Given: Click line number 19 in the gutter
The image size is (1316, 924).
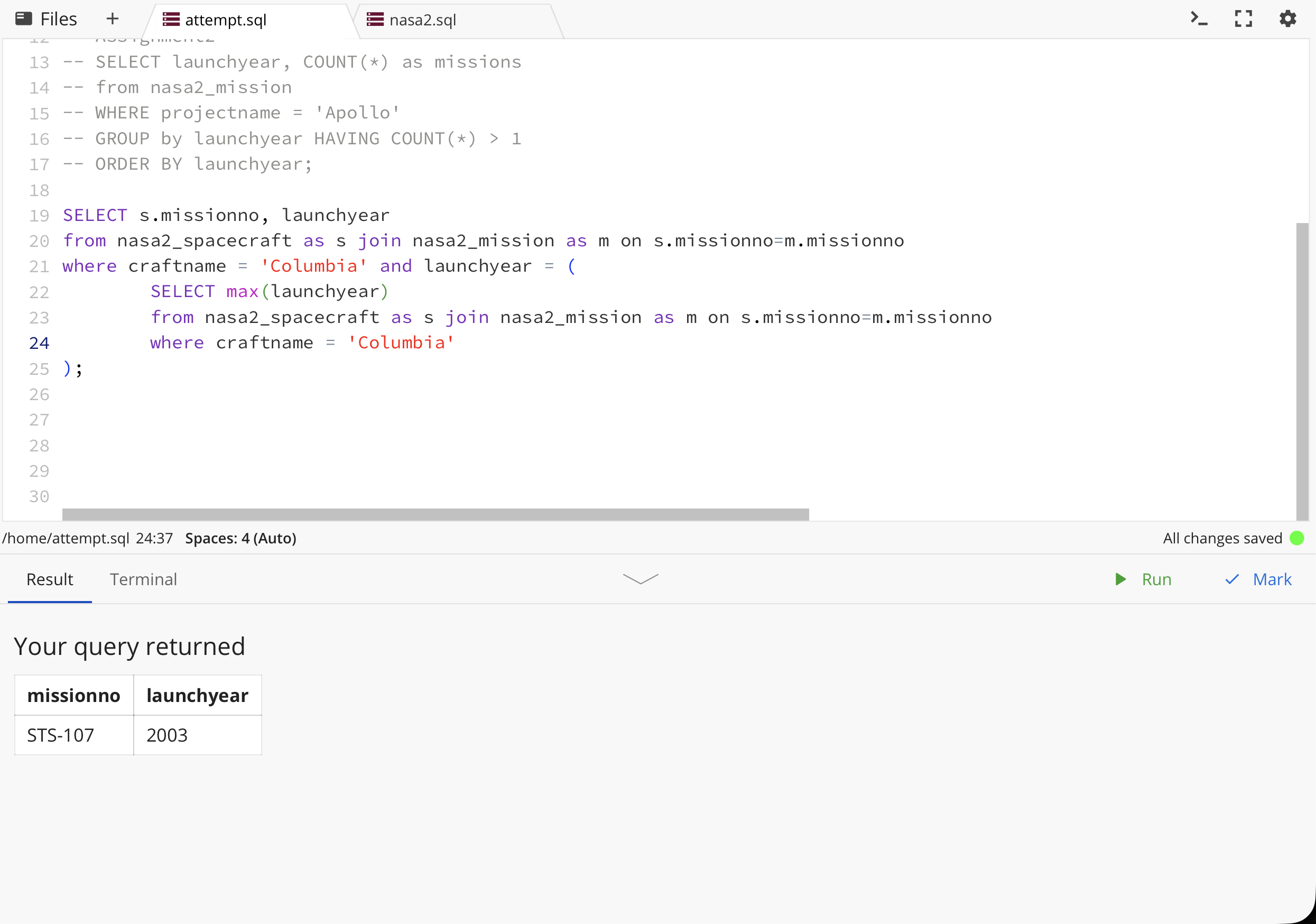Looking at the screenshot, I should pos(39,216).
